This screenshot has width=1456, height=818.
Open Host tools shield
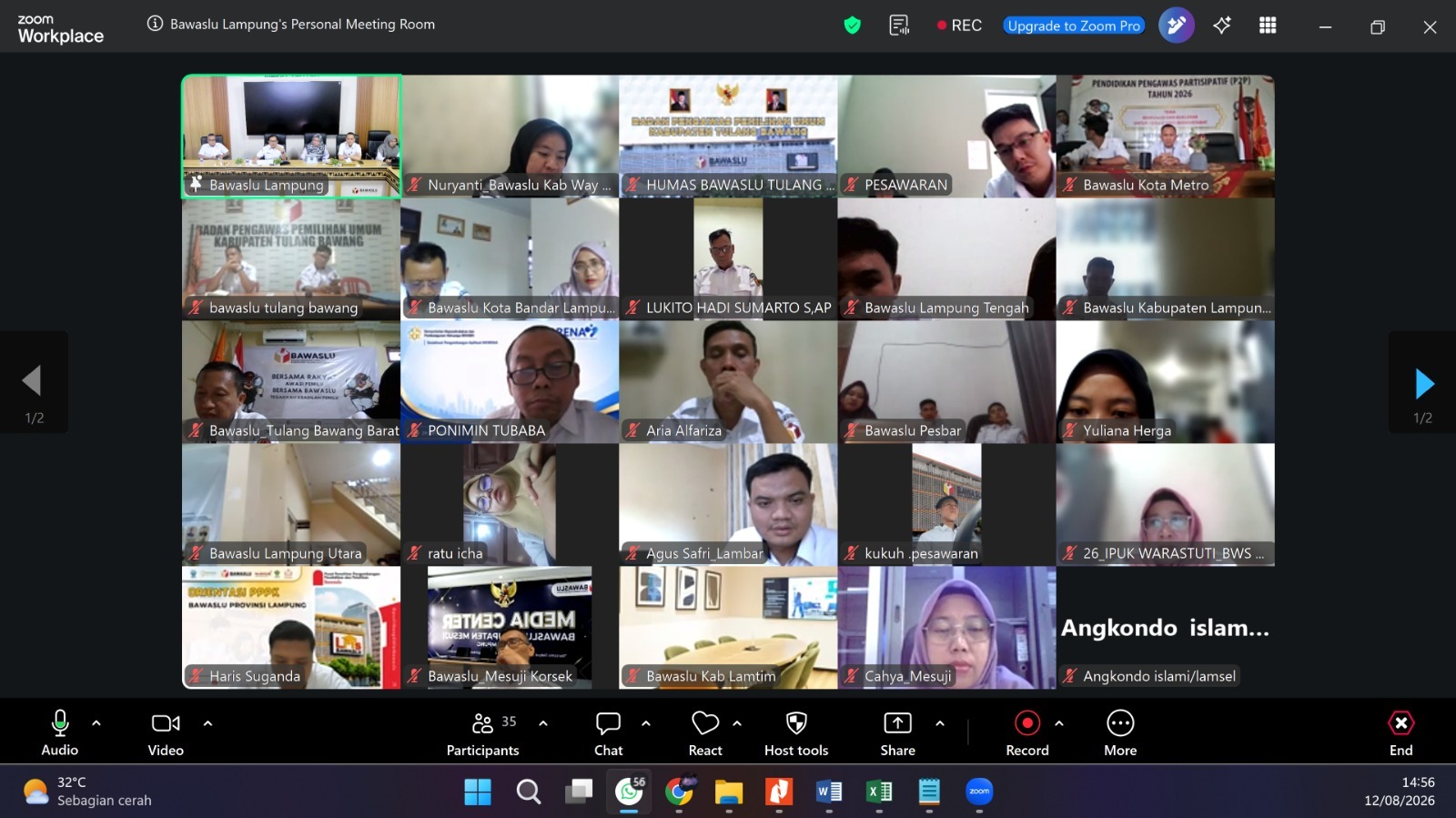[796, 732]
